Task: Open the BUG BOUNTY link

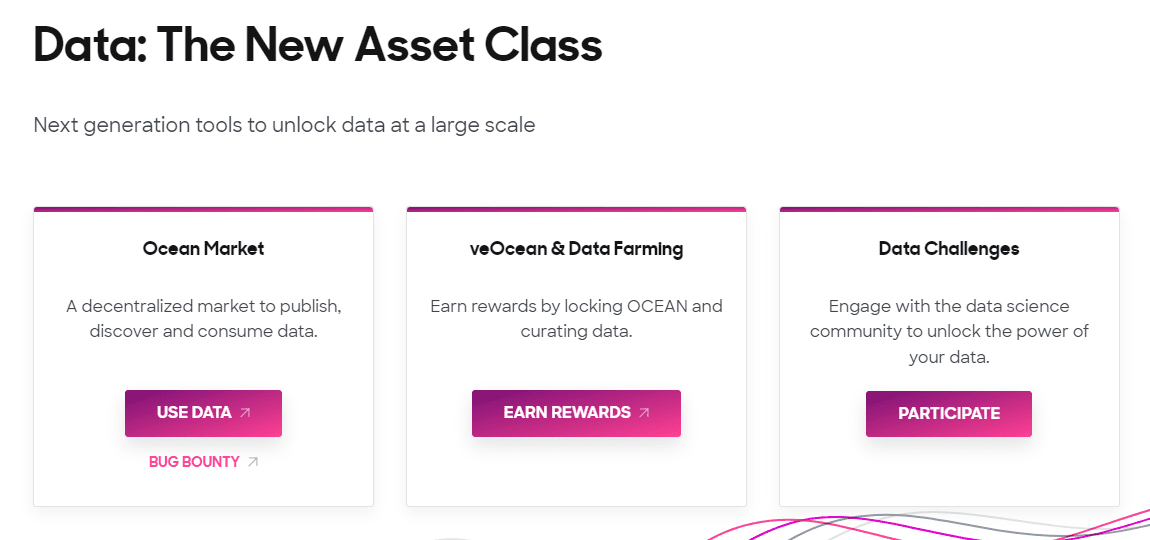Action: [194, 462]
